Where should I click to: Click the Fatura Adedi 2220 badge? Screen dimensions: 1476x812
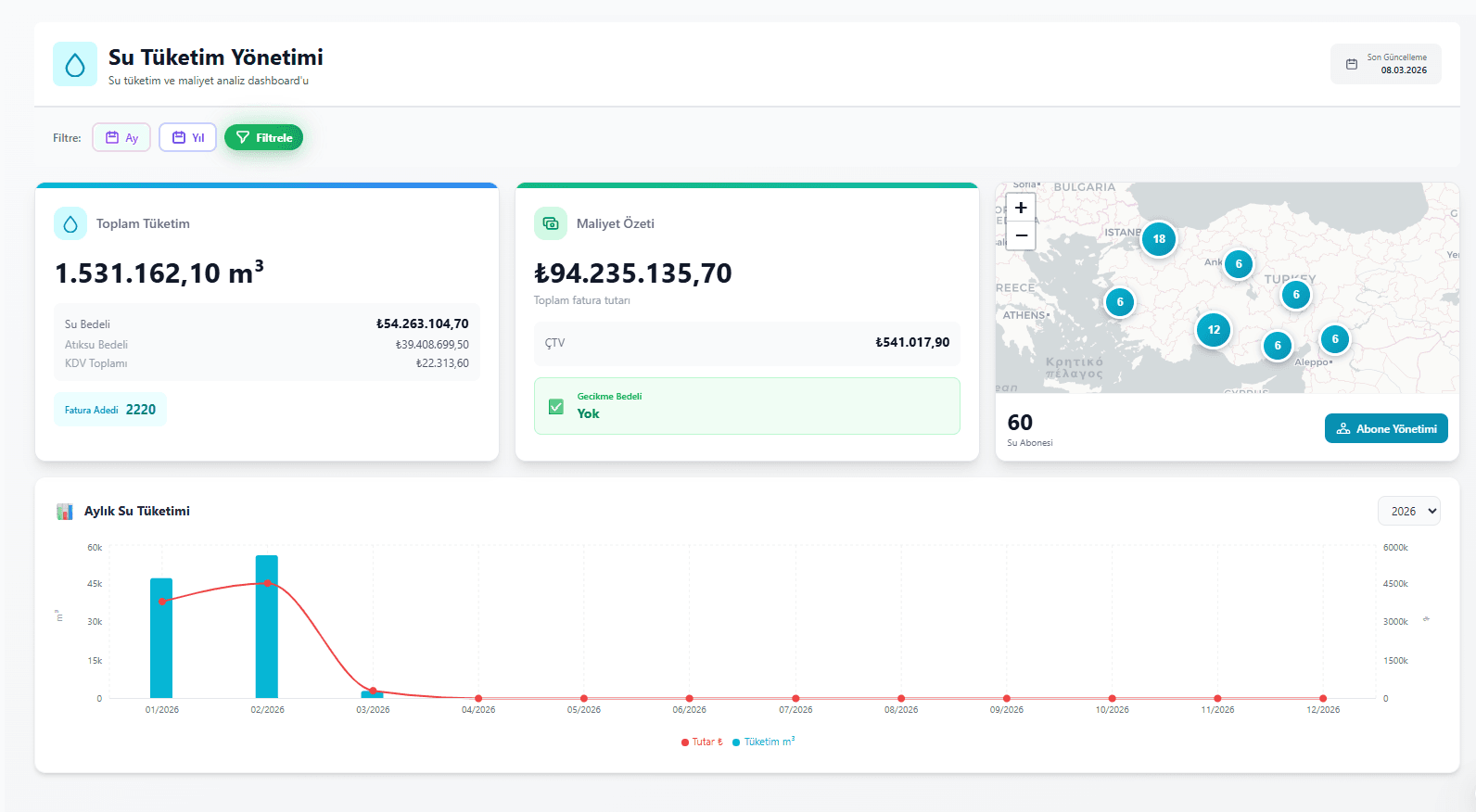tap(110, 410)
